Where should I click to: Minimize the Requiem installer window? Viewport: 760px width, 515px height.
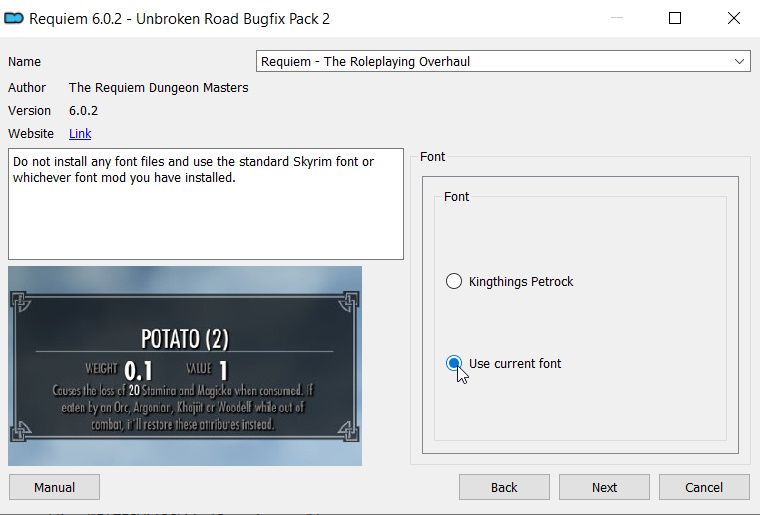[x=617, y=18]
